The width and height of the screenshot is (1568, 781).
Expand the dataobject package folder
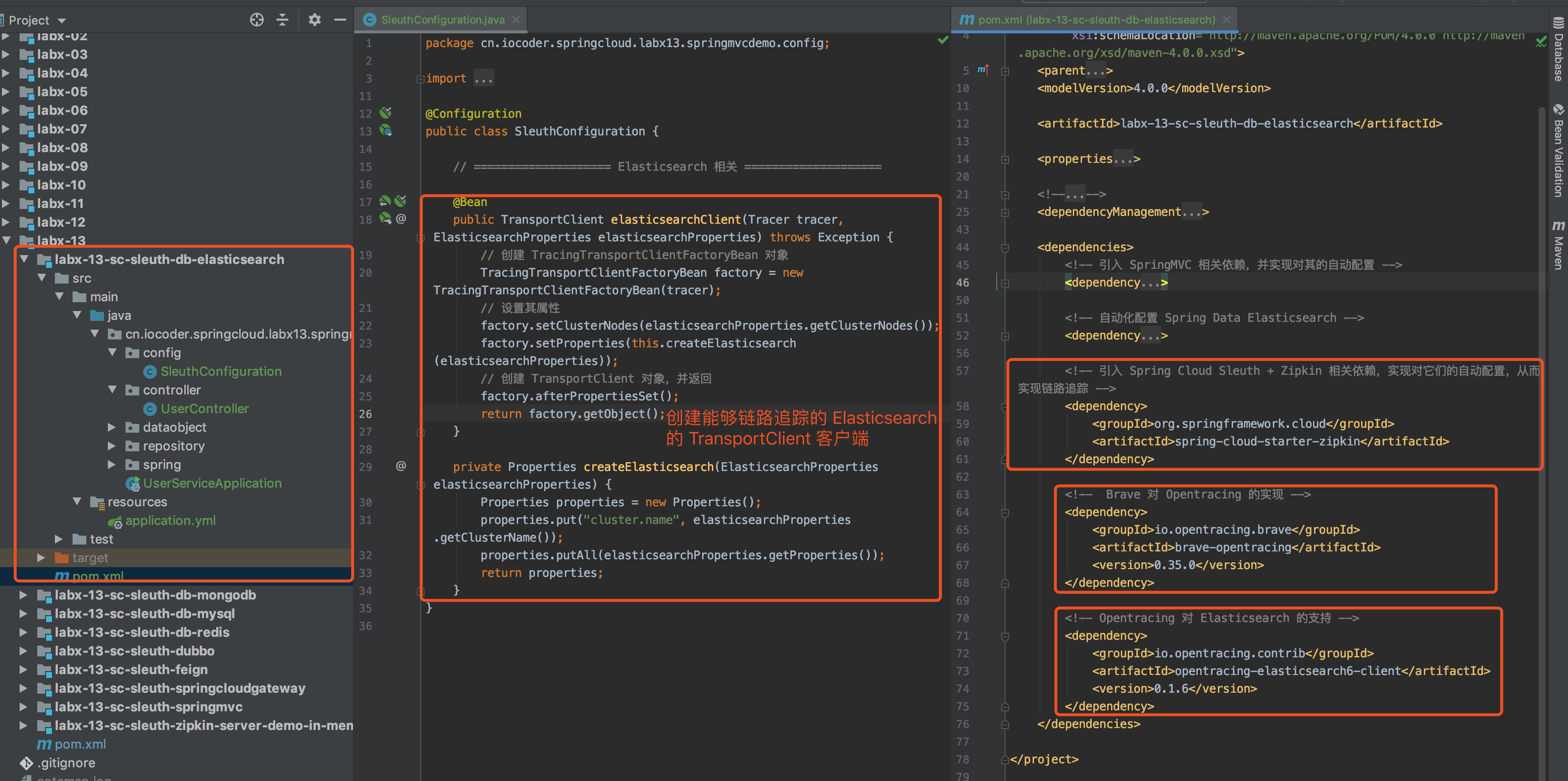tap(111, 427)
